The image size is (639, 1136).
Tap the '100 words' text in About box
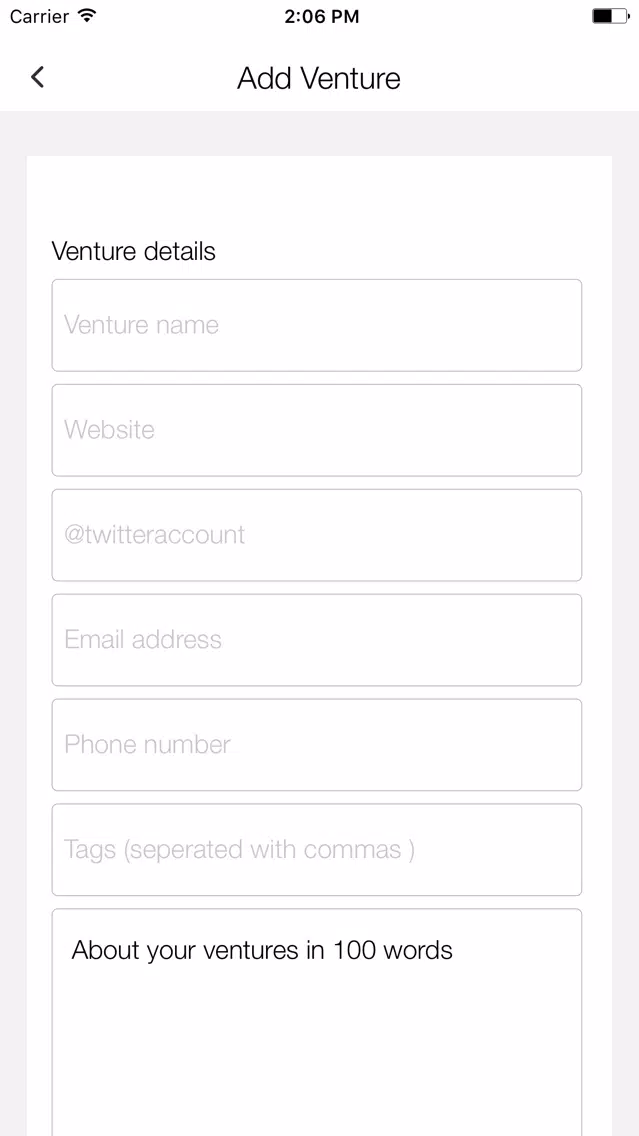[392, 950]
